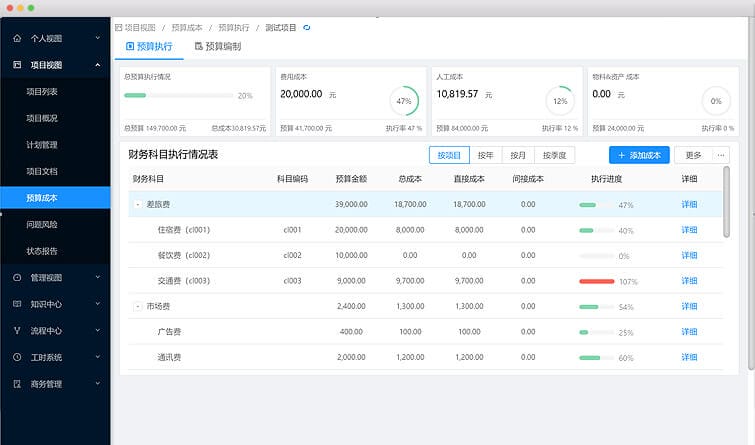Open 详细 link for 住宿费 row
Image resolution: width=755 pixels, height=445 pixels.
click(689, 230)
